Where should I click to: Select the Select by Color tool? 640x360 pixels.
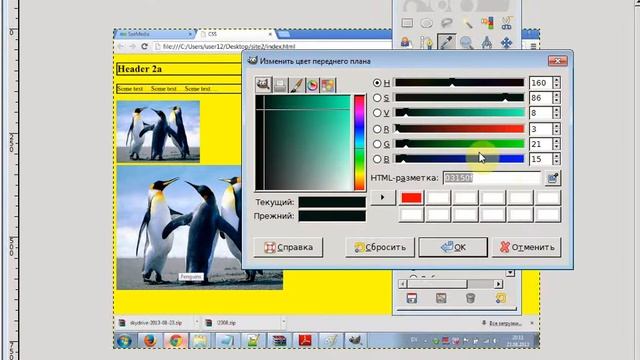pyautogui.click(x=487, y=23)
